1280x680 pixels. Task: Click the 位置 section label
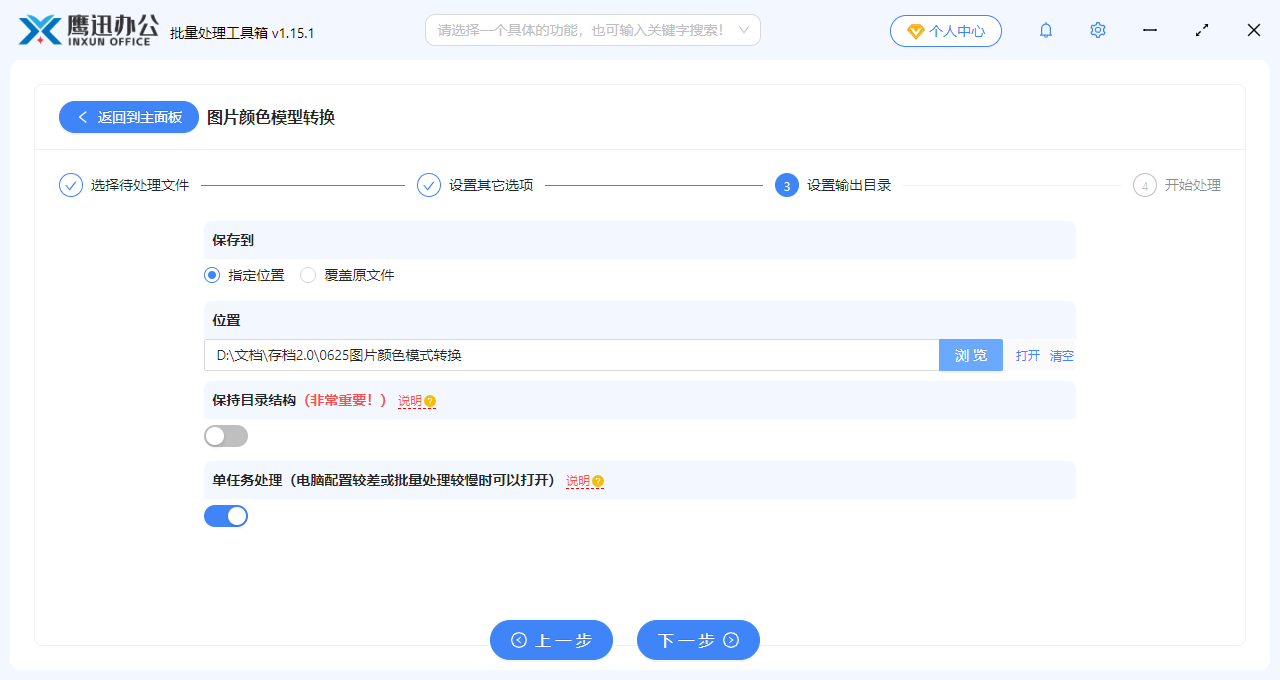click(x=226, y=320)
